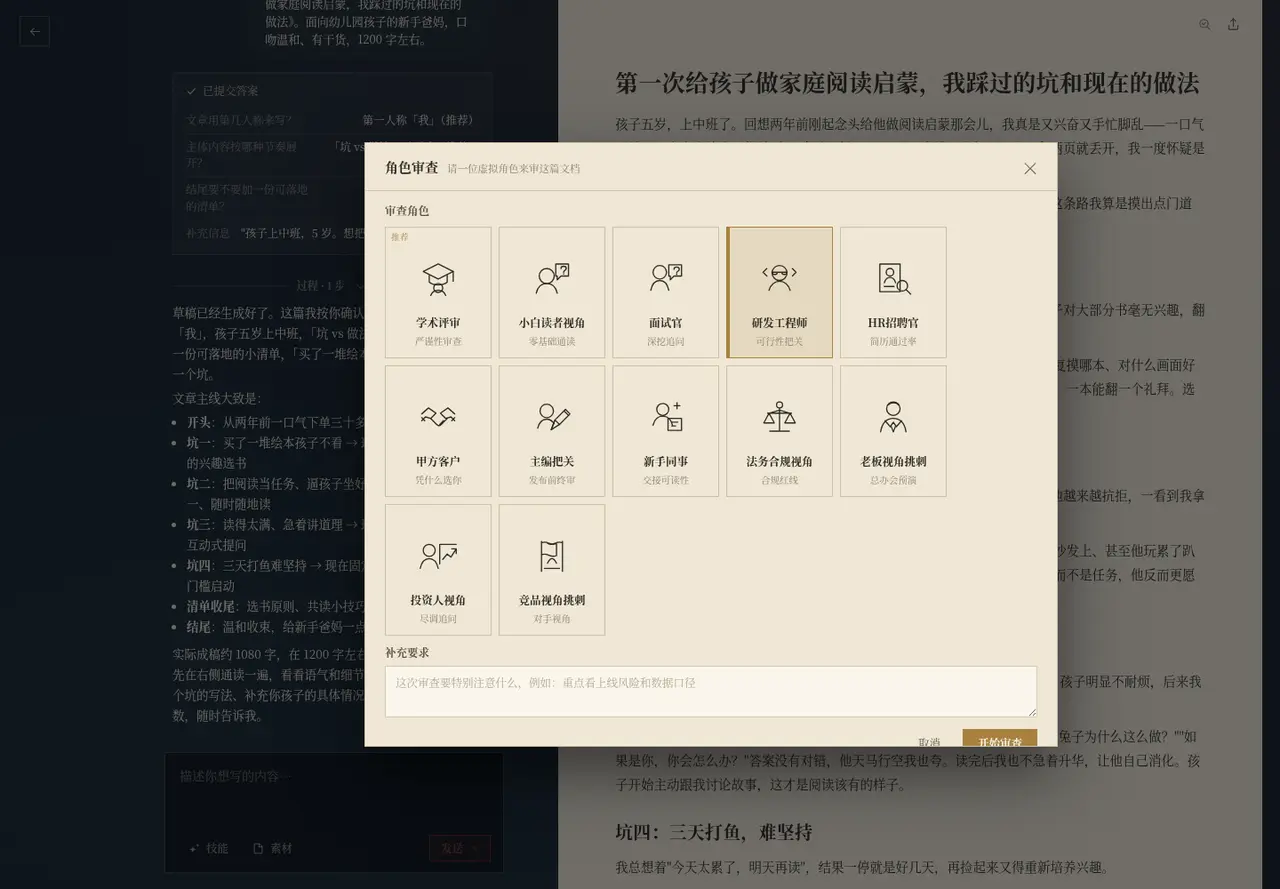The width and height of the screenshot is (1280, 889).
Task: Click 取消 to cancel the dialog
Action: tap(929, 741)
